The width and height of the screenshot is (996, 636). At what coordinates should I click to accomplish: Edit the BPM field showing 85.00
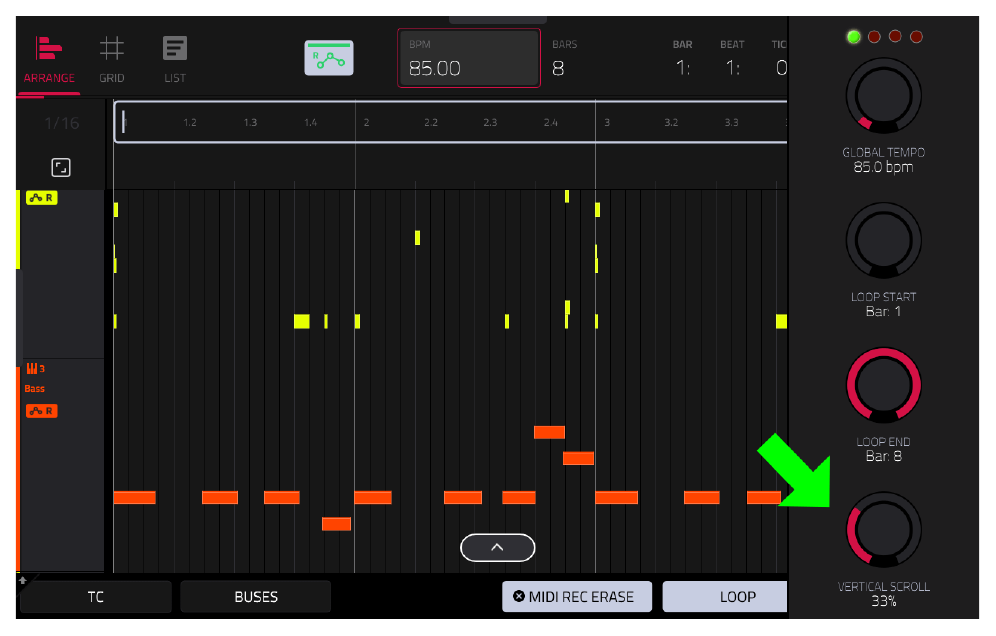coord(469,58)
